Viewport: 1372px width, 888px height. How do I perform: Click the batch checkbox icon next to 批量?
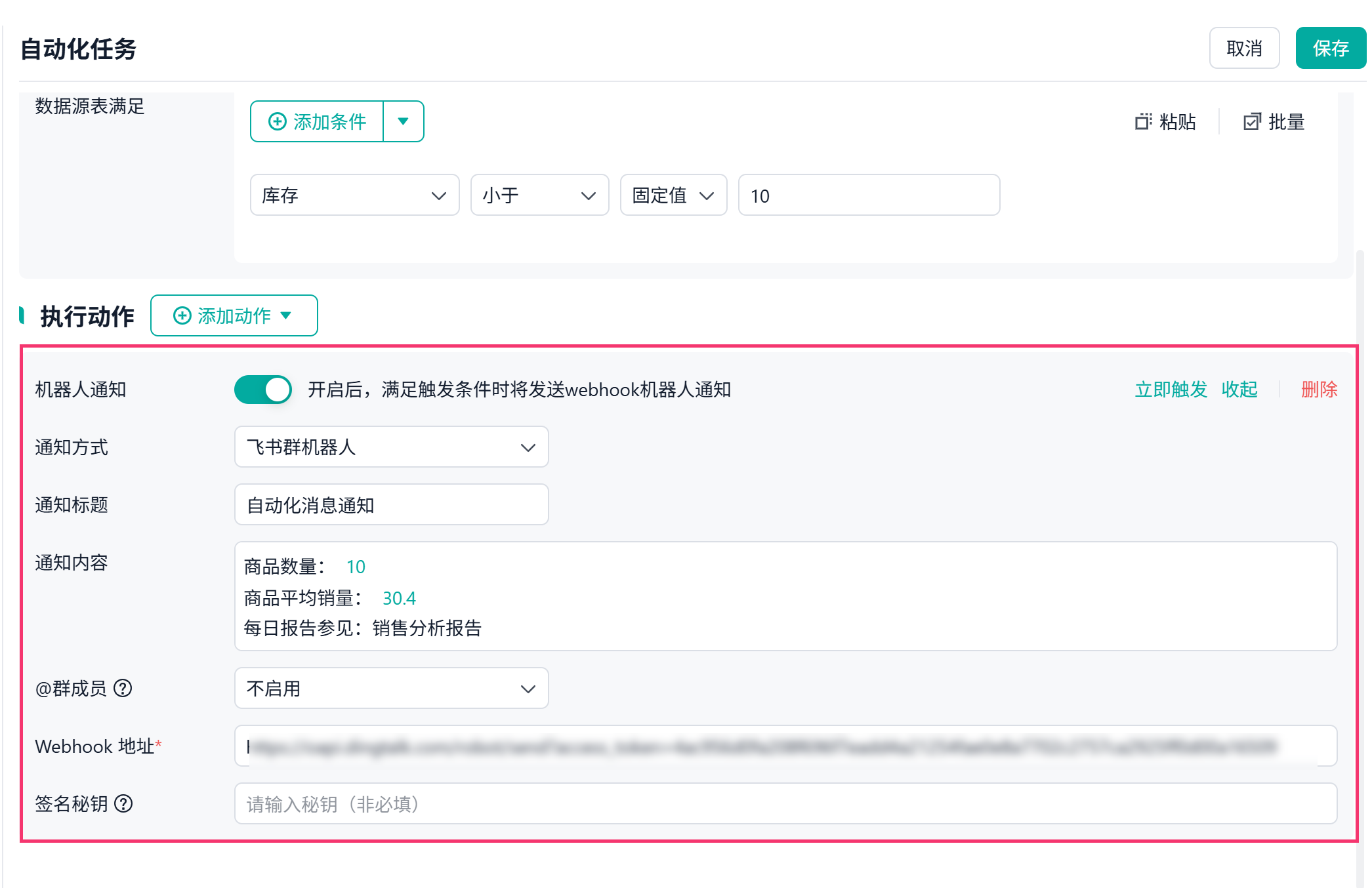[x=1252, y=121]
